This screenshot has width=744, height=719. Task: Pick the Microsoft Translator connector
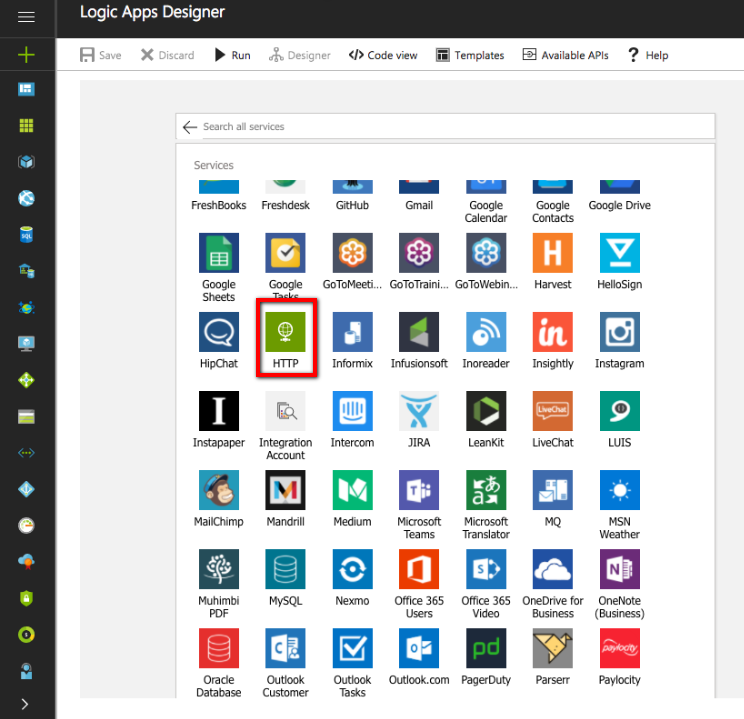point(486,490)
